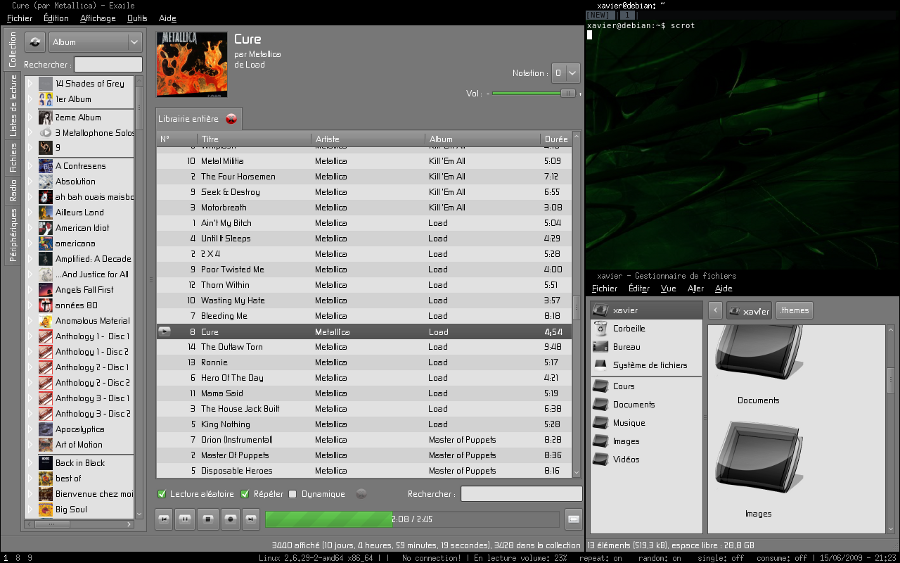This screenshot has width=900, height=563.
Task: Open Exaile Édition menu
Action: (x=56, y=18)
